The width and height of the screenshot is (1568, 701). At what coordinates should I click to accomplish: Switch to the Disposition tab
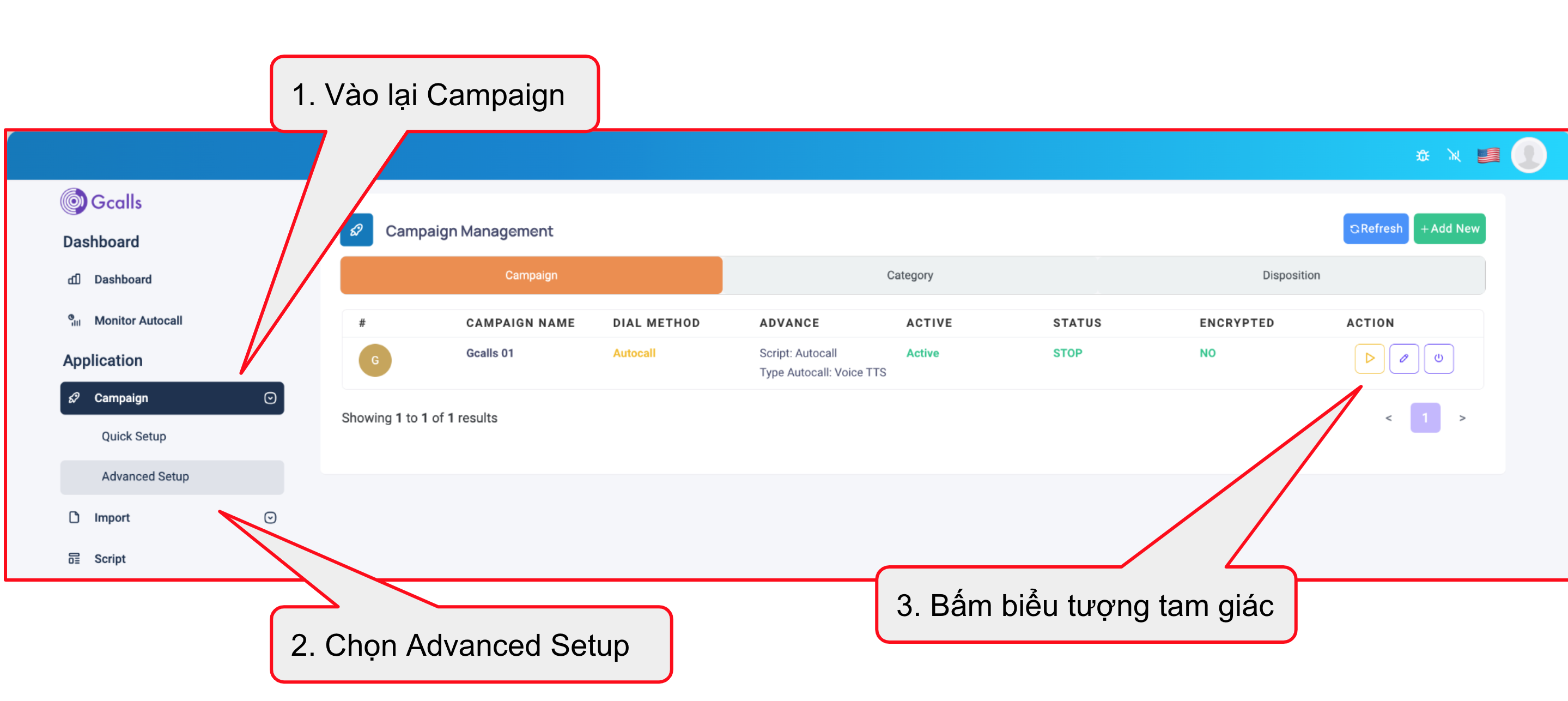(x=1291, y=275)
